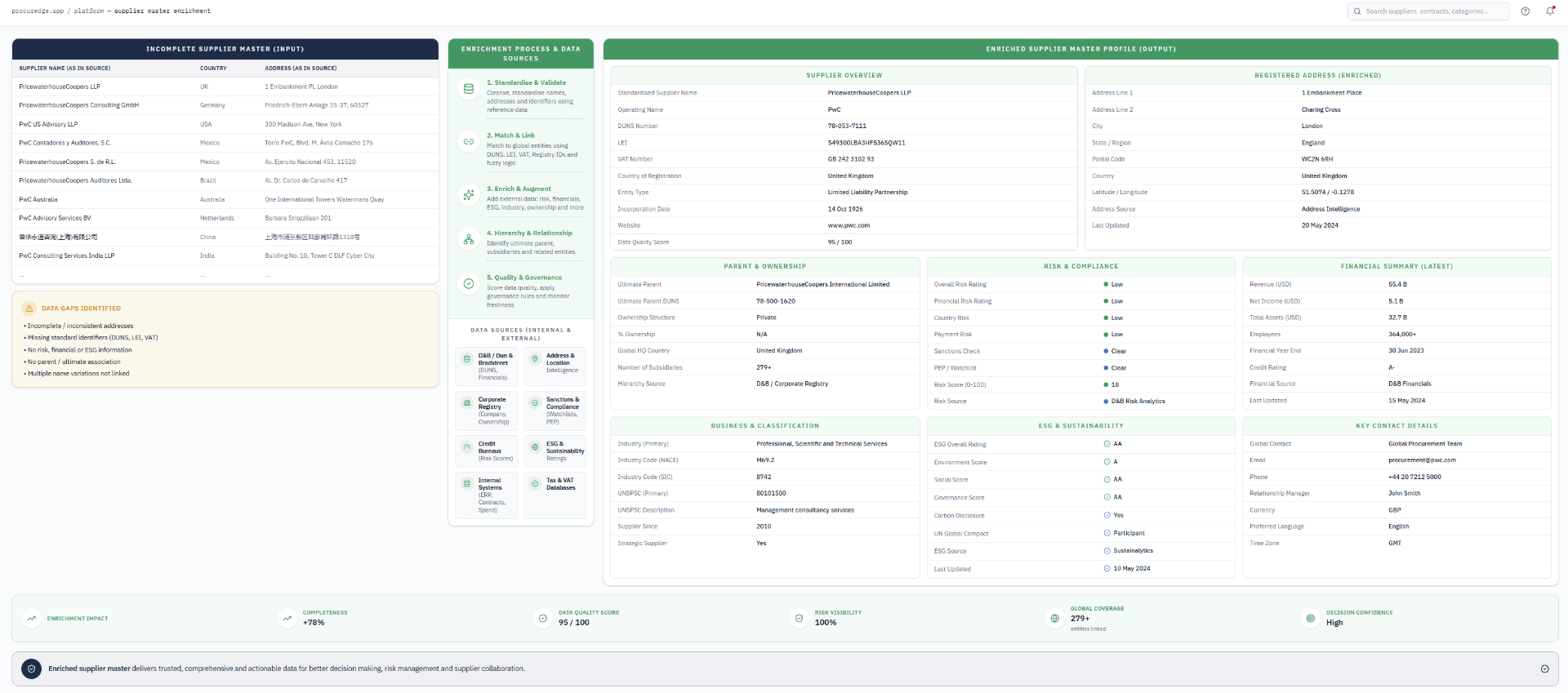Click the Hierarchy & Relationship tree icon

[x=469, y=240]
